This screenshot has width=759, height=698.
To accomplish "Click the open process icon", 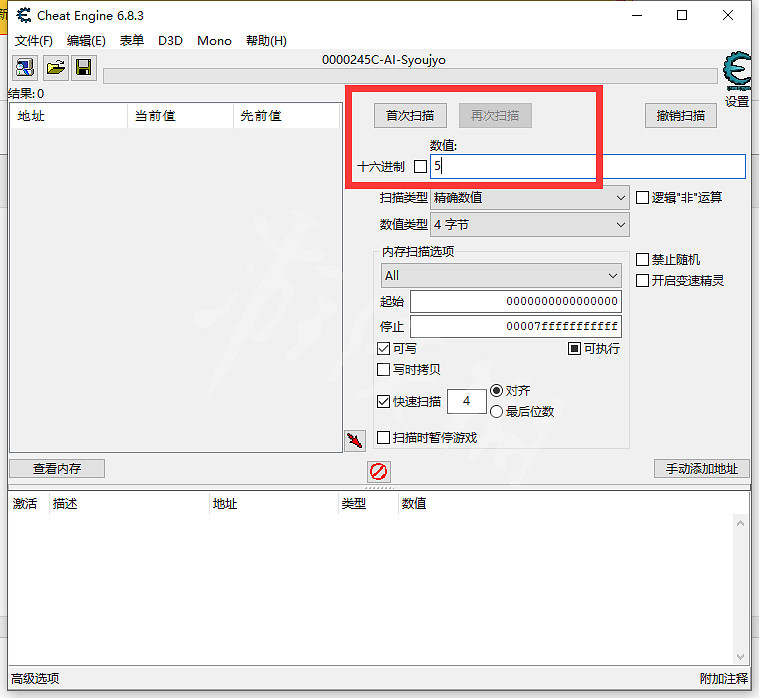I will tap(24, 68).
